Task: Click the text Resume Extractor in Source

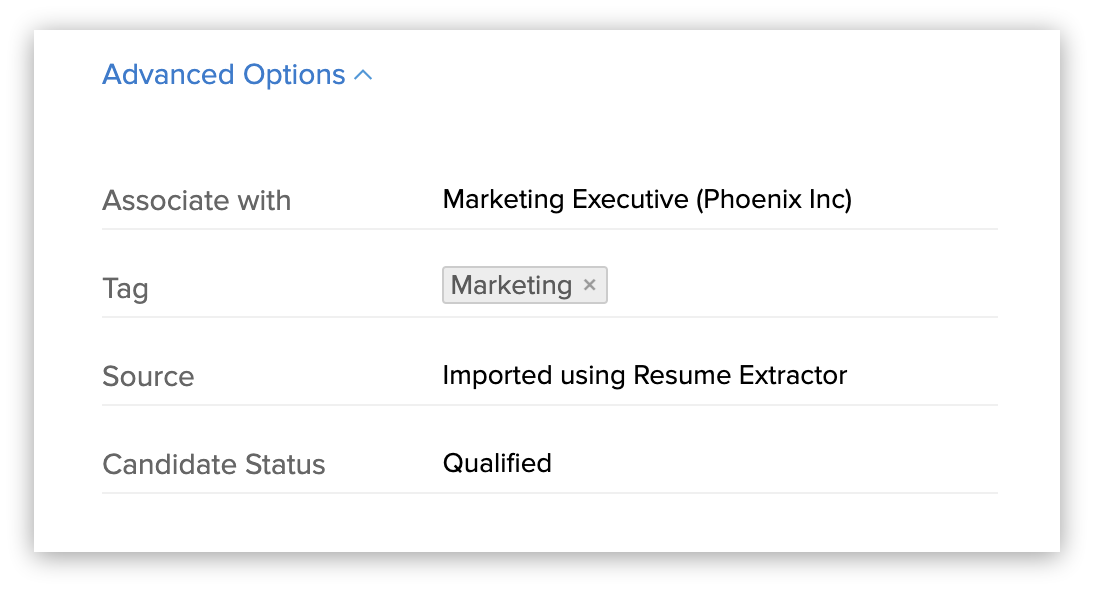Action: pyautogui.click(x=740, y=376)
